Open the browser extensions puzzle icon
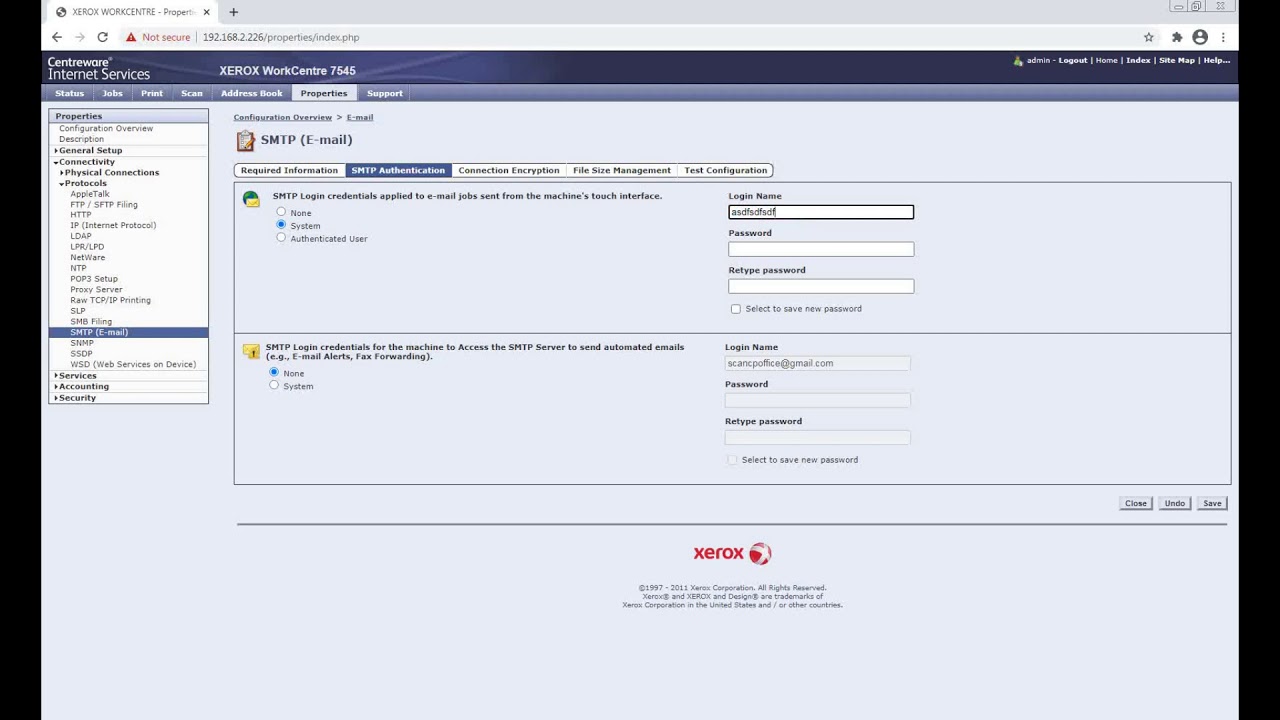The image size is (1280, 720). [1177, 37]
